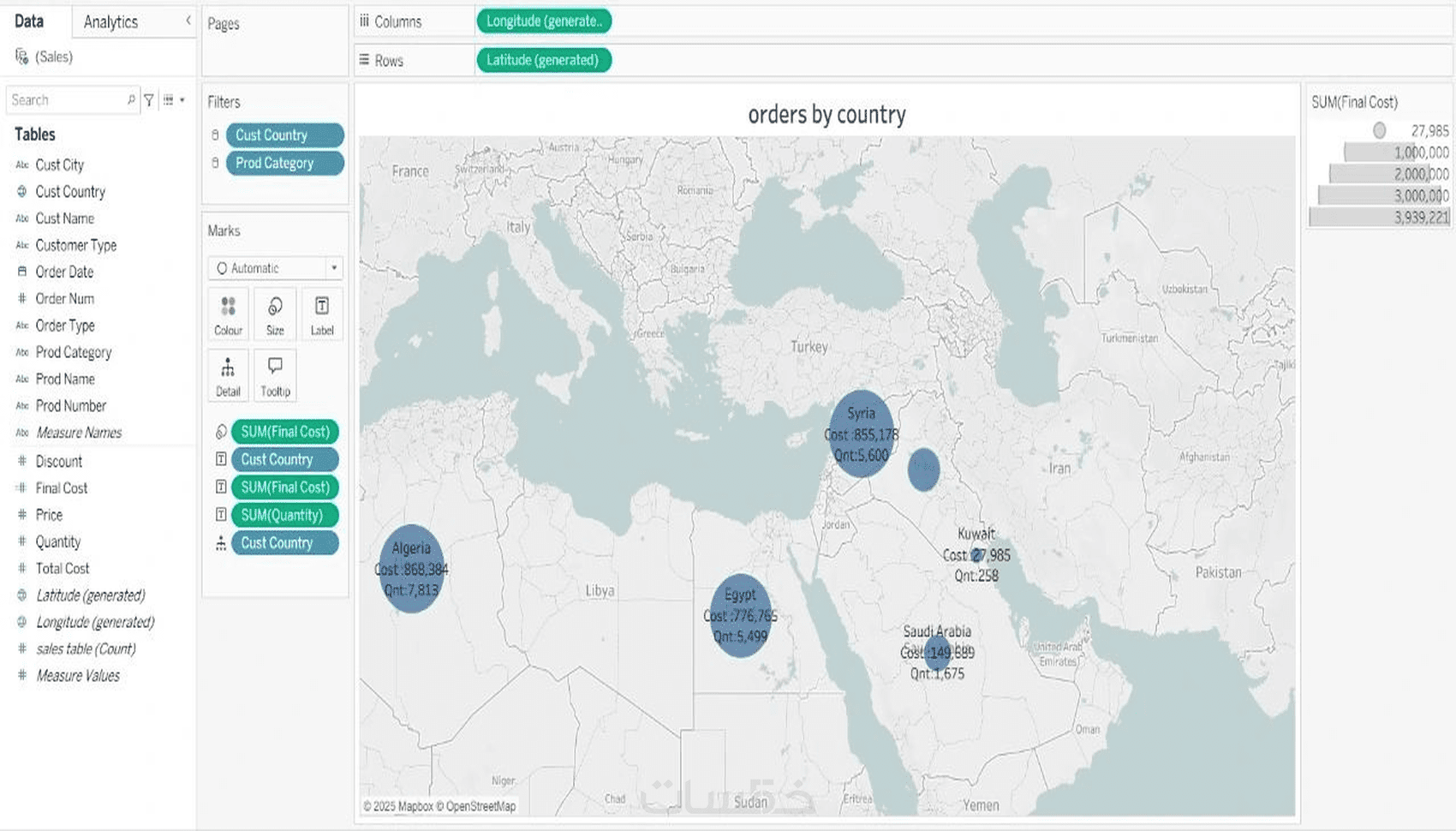Image resolution: width=1456 pixels, height=831 pixels.
Task: Click the Columns shelf icon
Action: (x=364, y=21)
